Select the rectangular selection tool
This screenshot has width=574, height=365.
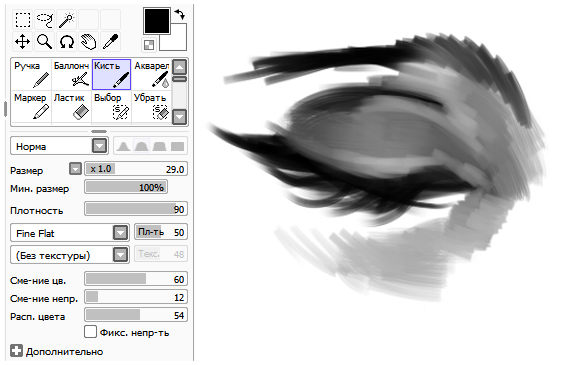pos(23,19)
